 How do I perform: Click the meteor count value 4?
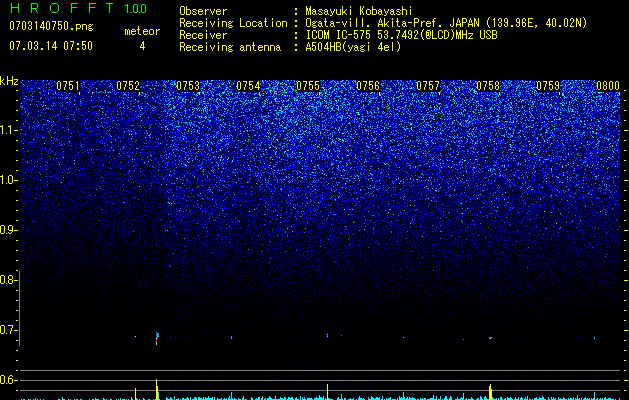[x=142, y=46]
